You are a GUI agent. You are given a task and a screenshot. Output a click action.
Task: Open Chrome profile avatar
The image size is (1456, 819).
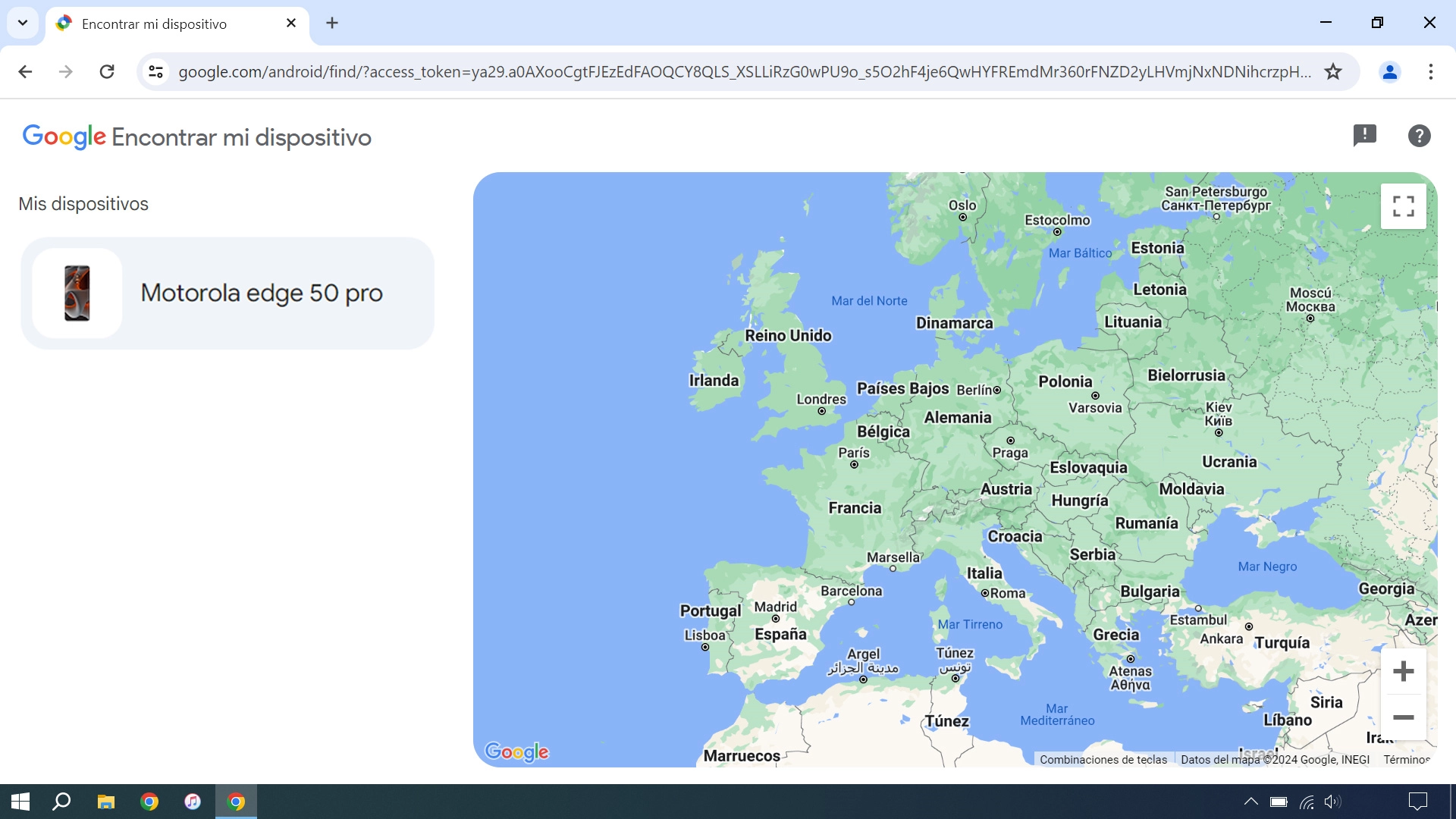click(1389, 72)
